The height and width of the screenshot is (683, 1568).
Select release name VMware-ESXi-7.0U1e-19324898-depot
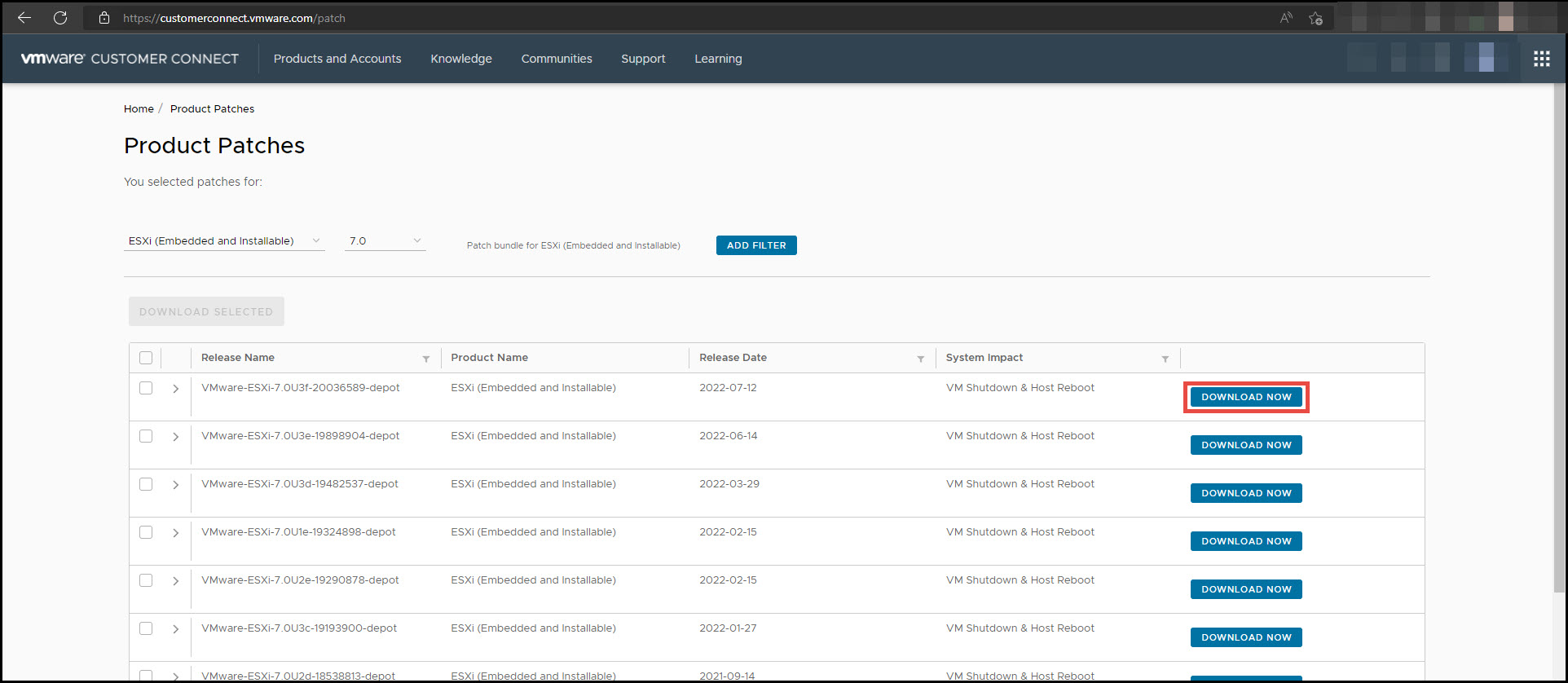point(298,532)
